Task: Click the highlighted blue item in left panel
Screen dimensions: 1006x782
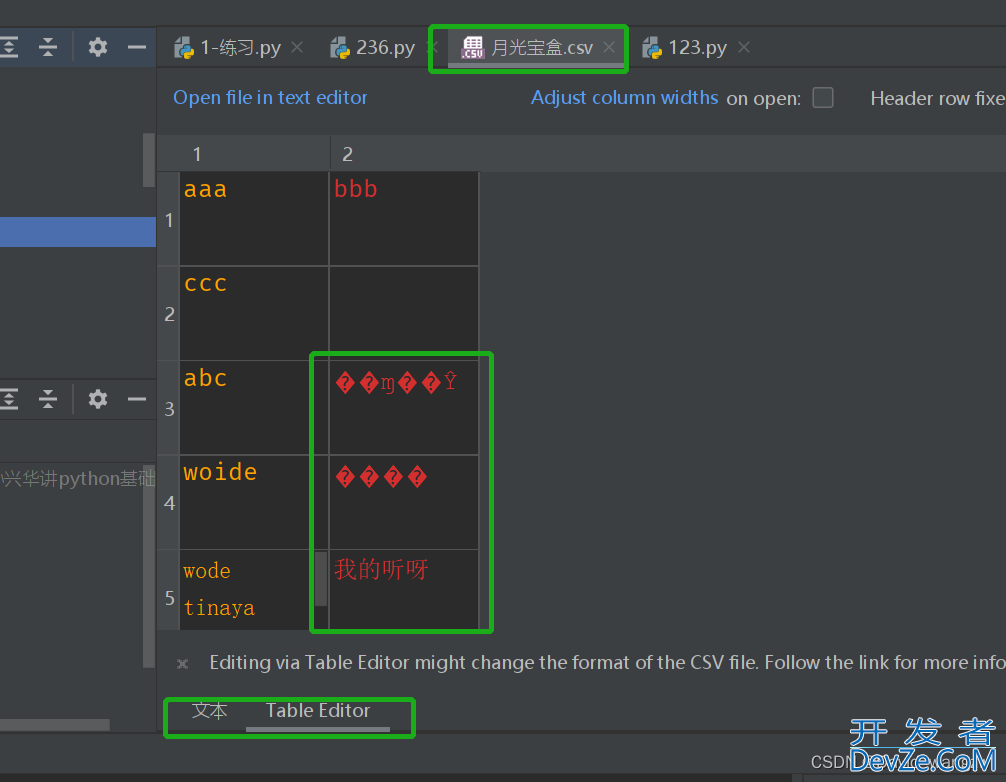Action: 78,232
